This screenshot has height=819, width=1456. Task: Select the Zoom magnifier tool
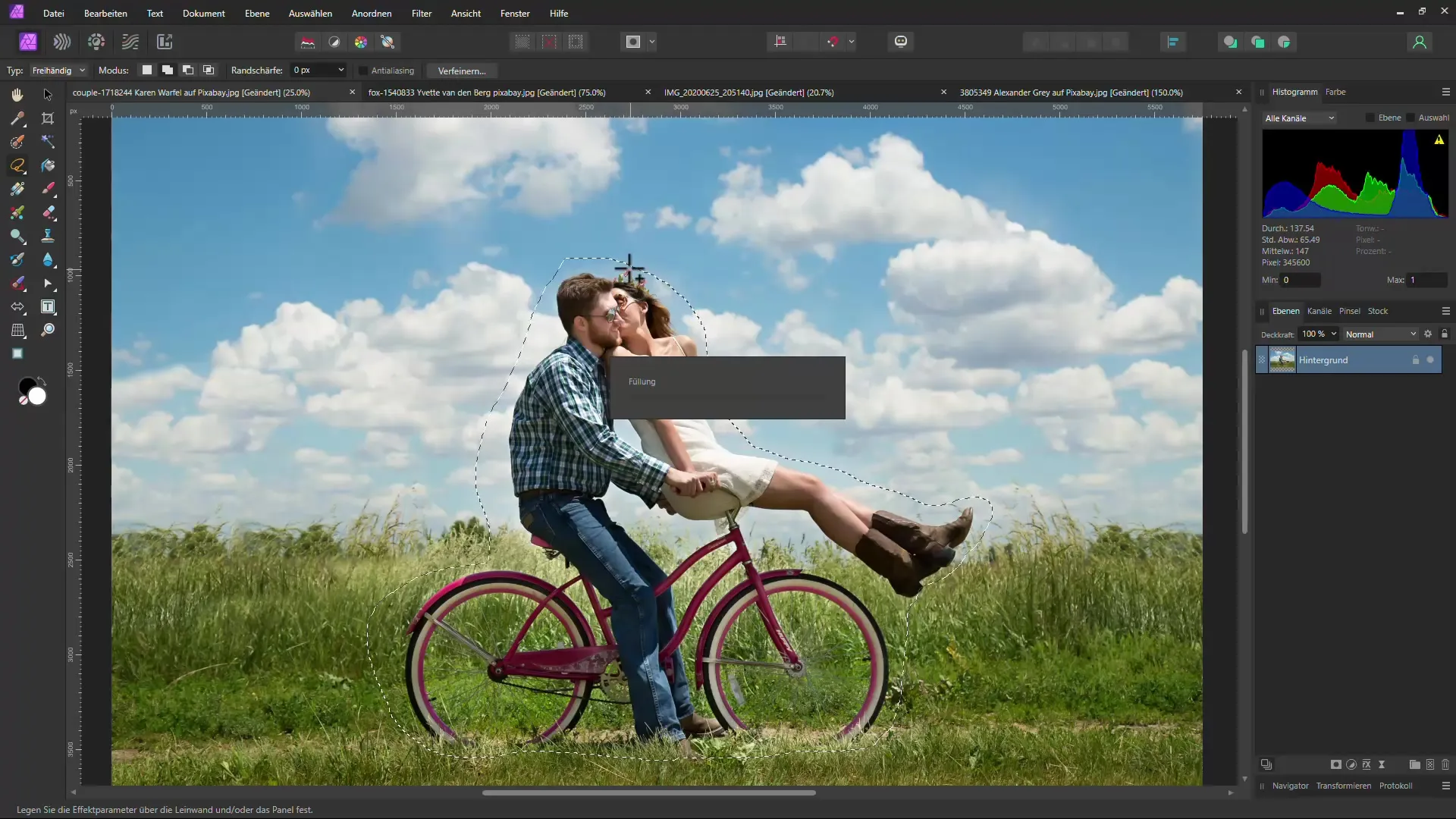(48, 331)
